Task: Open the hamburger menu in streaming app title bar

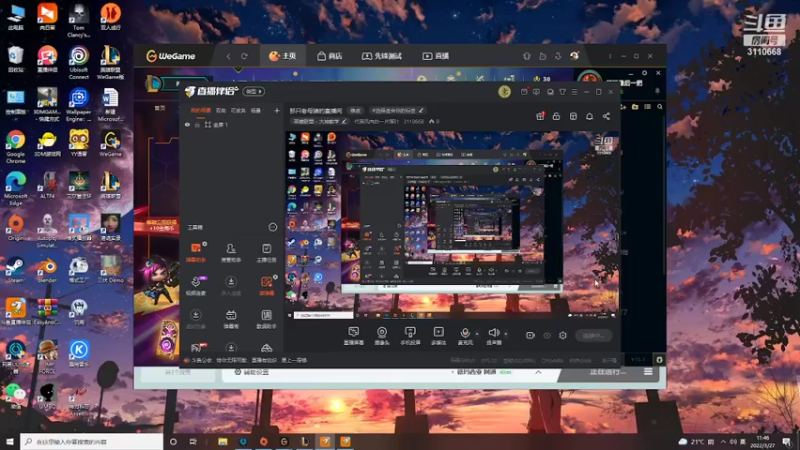Action: coord(574,92)
